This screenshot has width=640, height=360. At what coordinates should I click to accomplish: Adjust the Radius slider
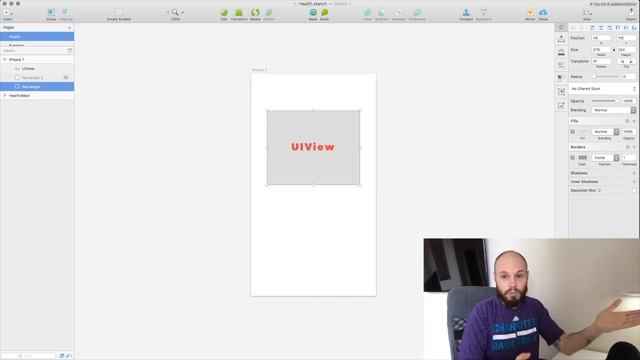coord(606,77)
